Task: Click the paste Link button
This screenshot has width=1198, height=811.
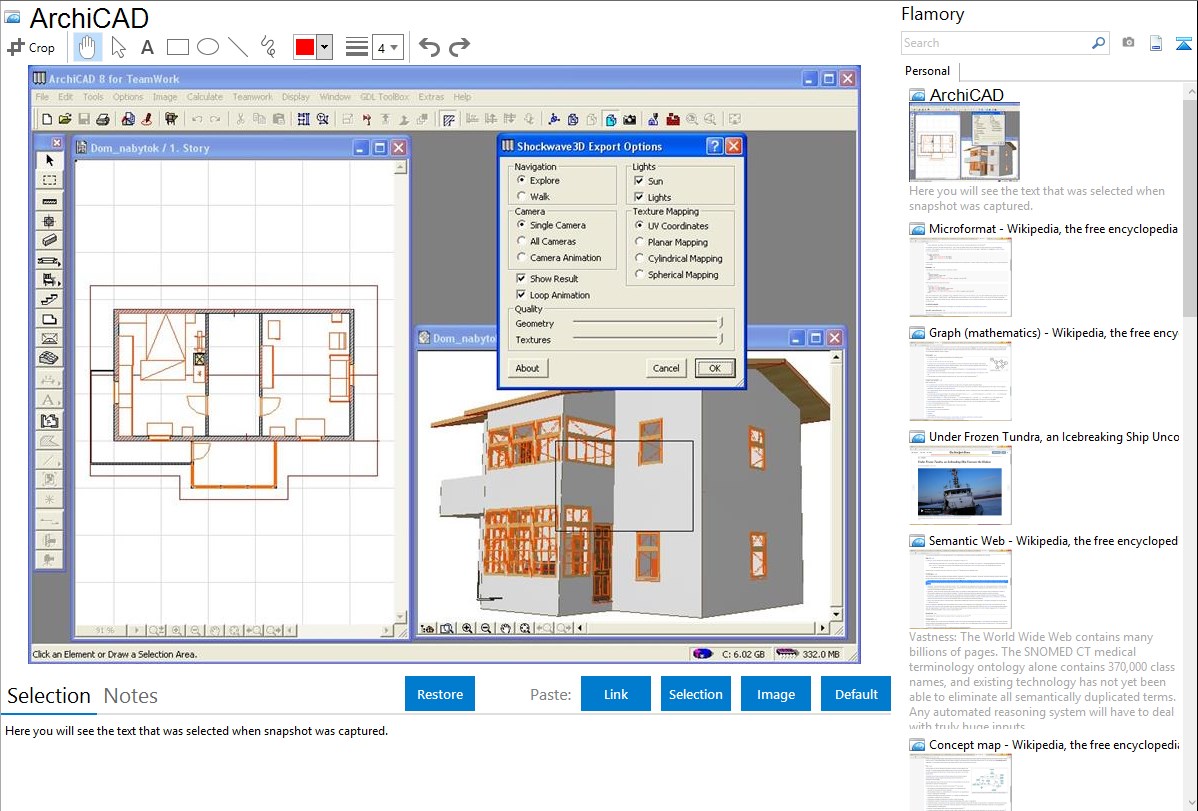Action: [x=616, y=694]
